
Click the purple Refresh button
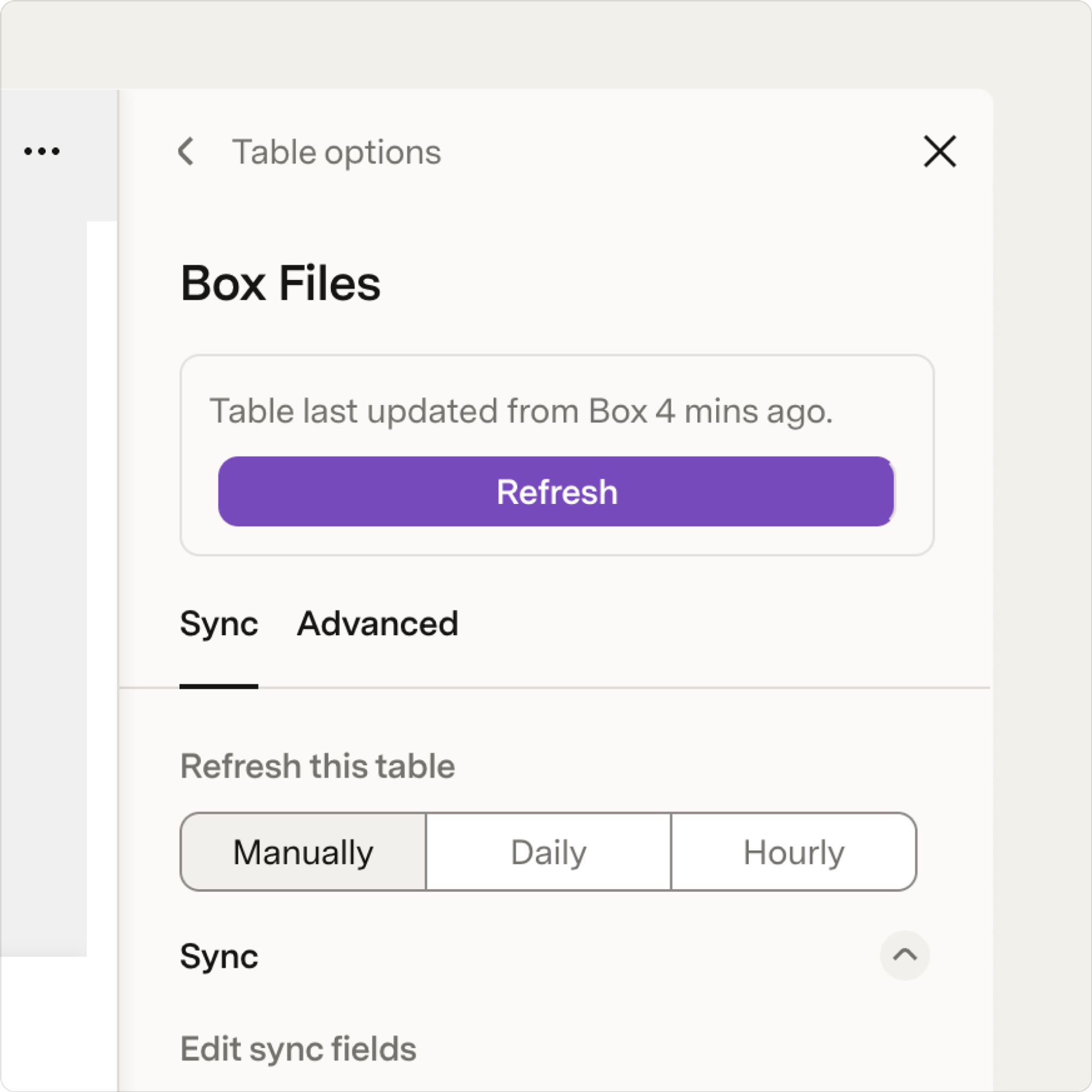[x=556, y=491]
